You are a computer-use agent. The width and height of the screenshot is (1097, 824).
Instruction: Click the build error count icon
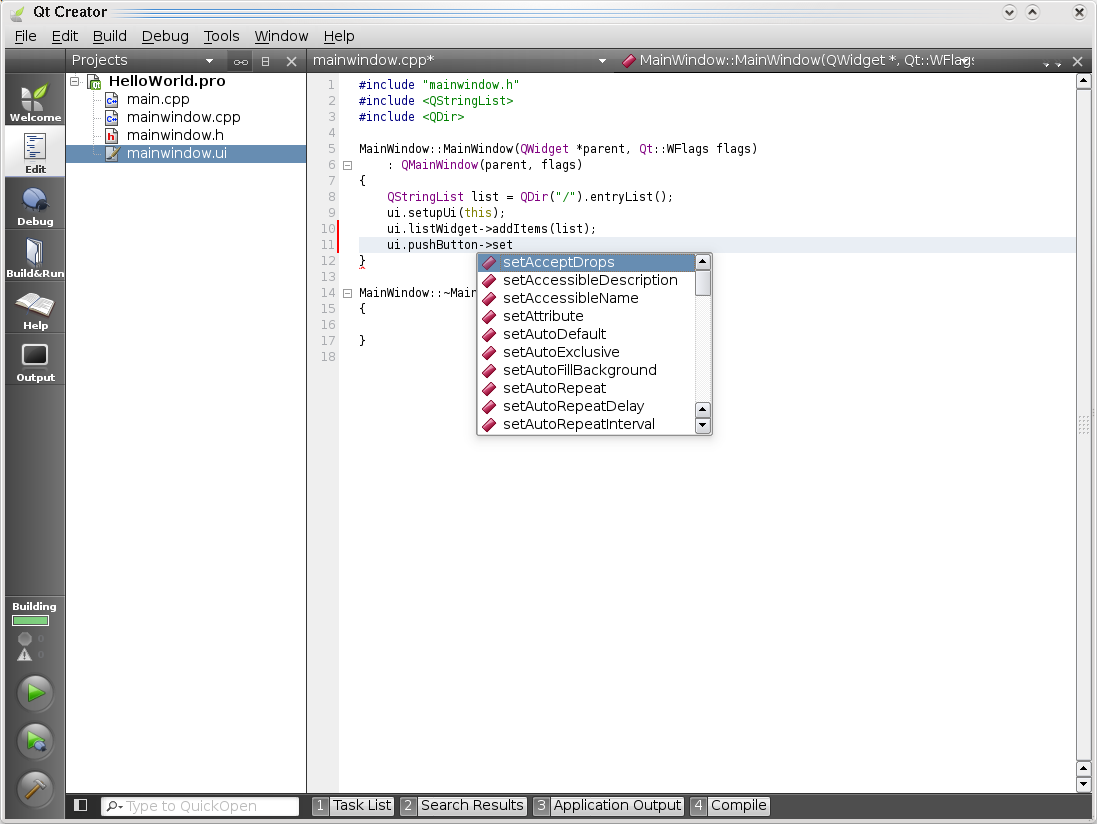tap(25, 639)
